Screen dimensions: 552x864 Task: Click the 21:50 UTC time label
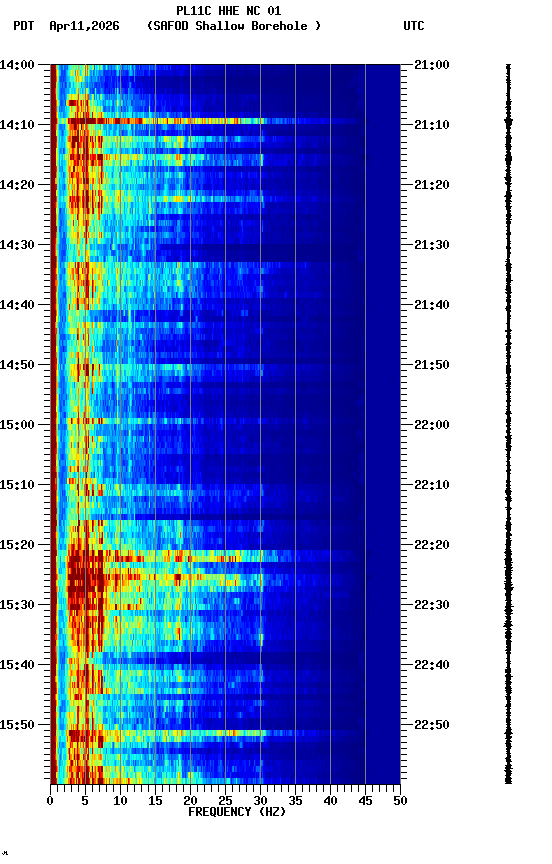432,365
